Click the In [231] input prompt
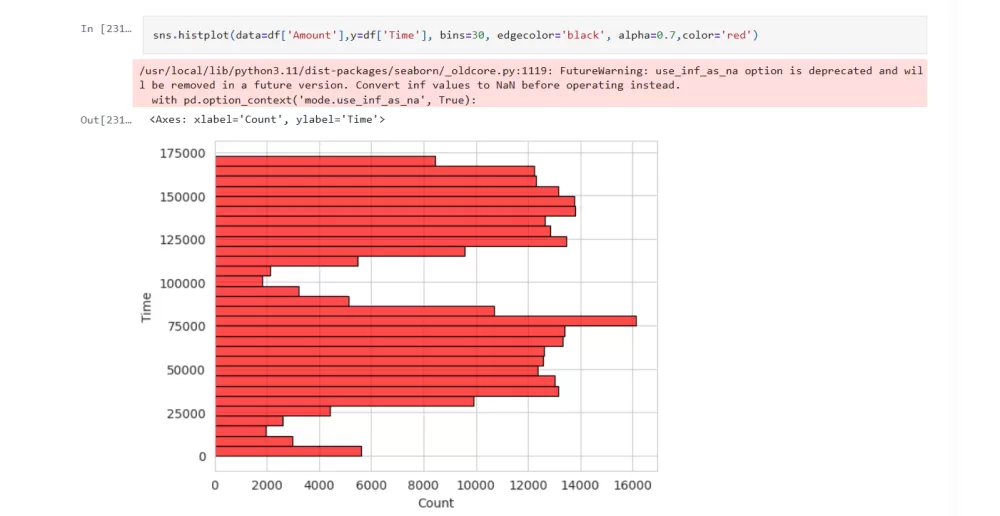The image size is (1000, 516). coord(106,29)
